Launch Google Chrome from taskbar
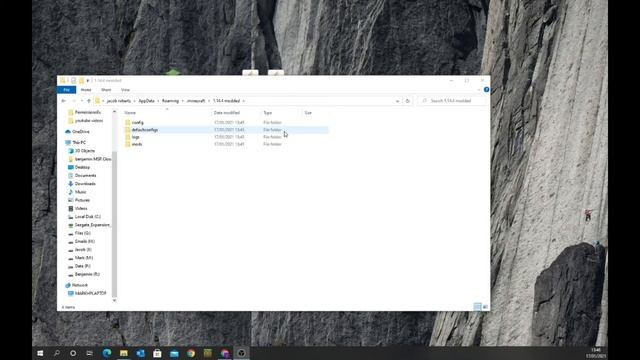This screenshot has width=640, height=360. point(191,353)
